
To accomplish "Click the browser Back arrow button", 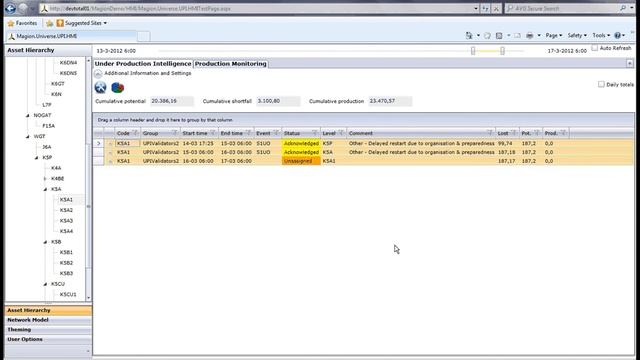I will (10, 8).
